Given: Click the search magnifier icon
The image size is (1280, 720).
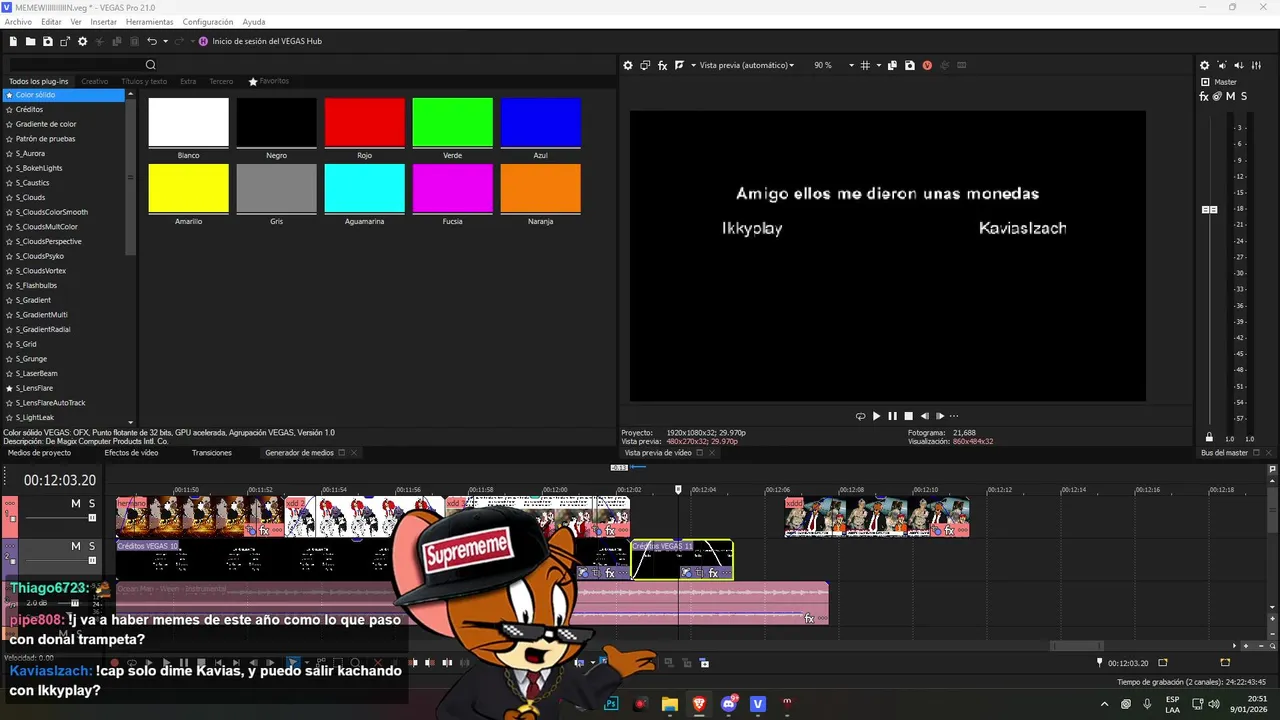Looking at the screenshot, I should (x=151, y=65).
